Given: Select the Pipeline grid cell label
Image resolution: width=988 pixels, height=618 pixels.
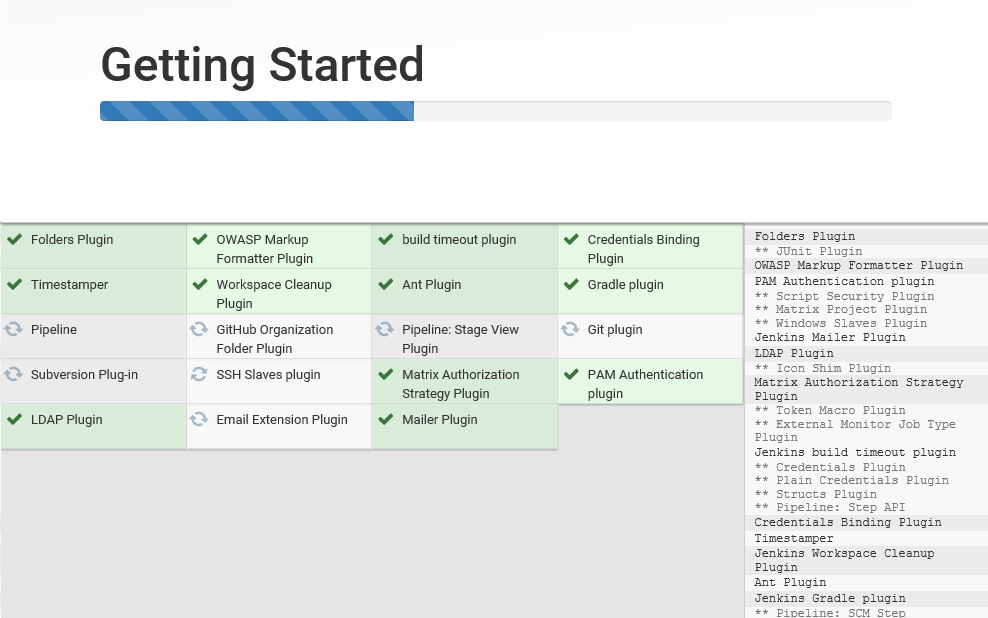Looking at the screenshot, I should point(54,329).
